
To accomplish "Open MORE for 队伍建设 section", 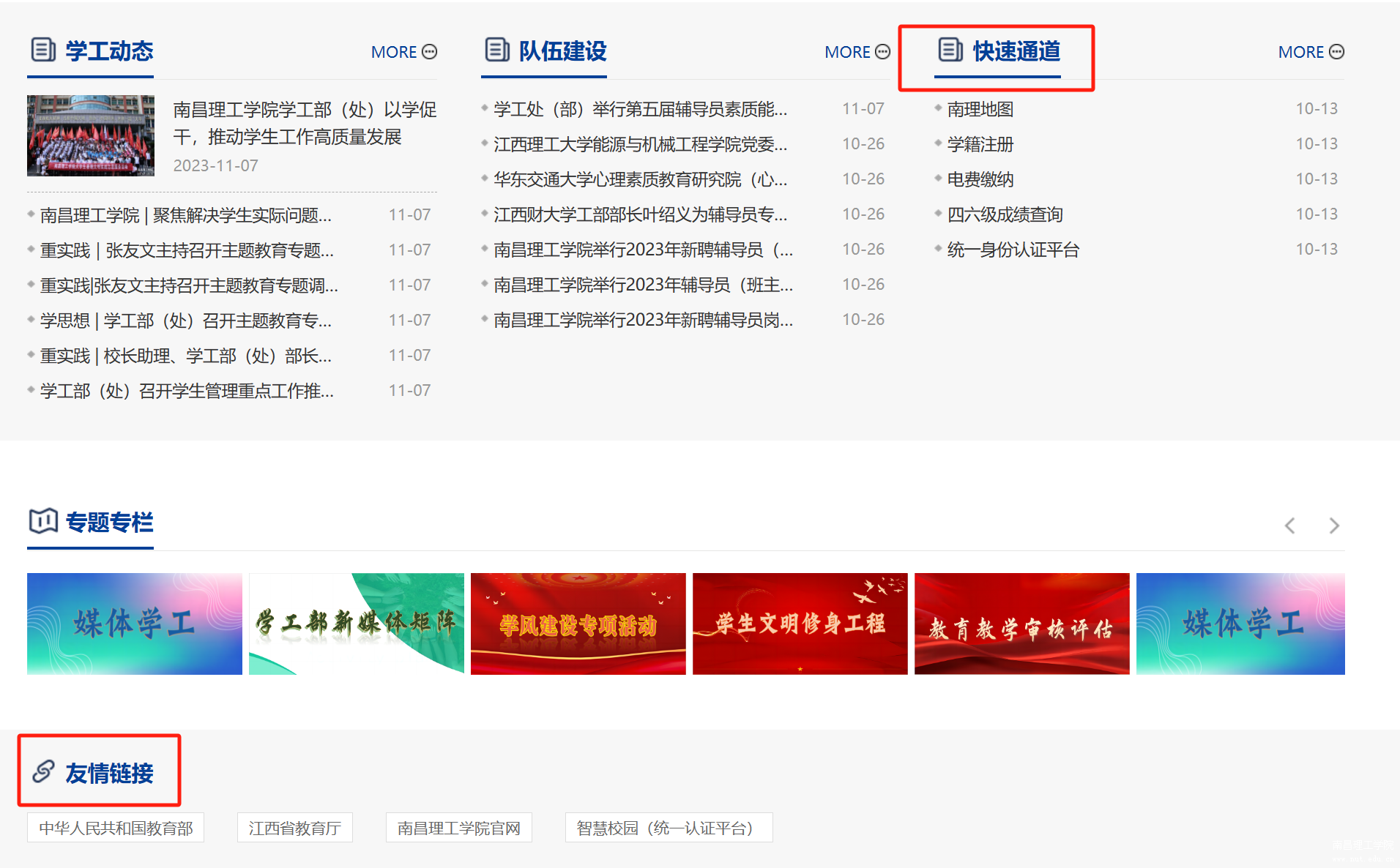I will pyautogui.click(x=857, y=52).
